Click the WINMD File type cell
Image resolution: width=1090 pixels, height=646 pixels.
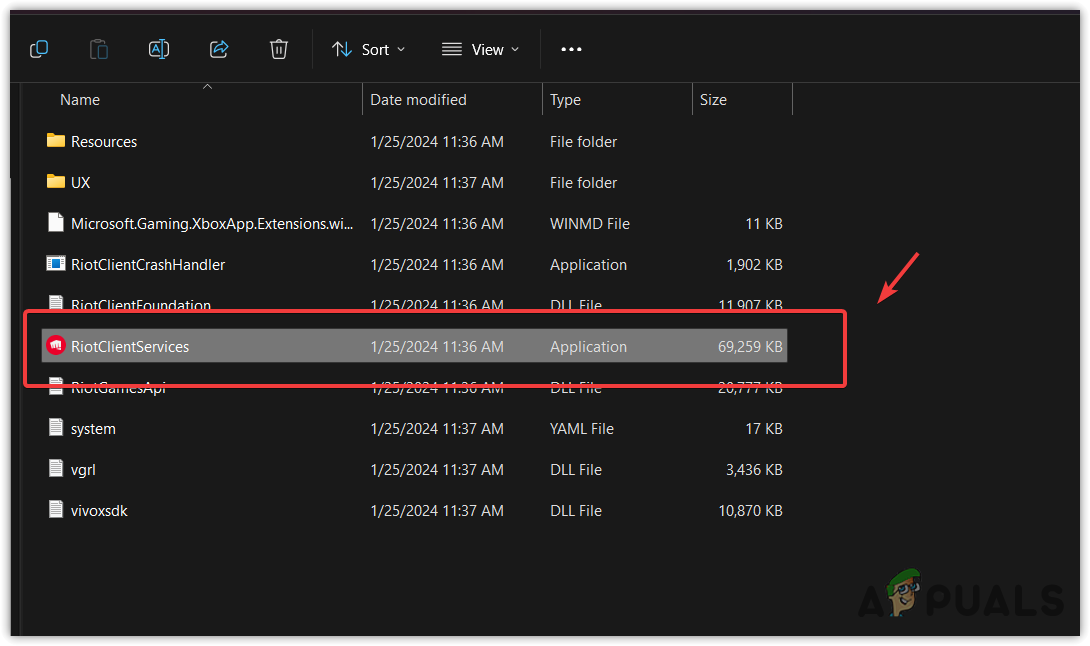coord(589,224)
